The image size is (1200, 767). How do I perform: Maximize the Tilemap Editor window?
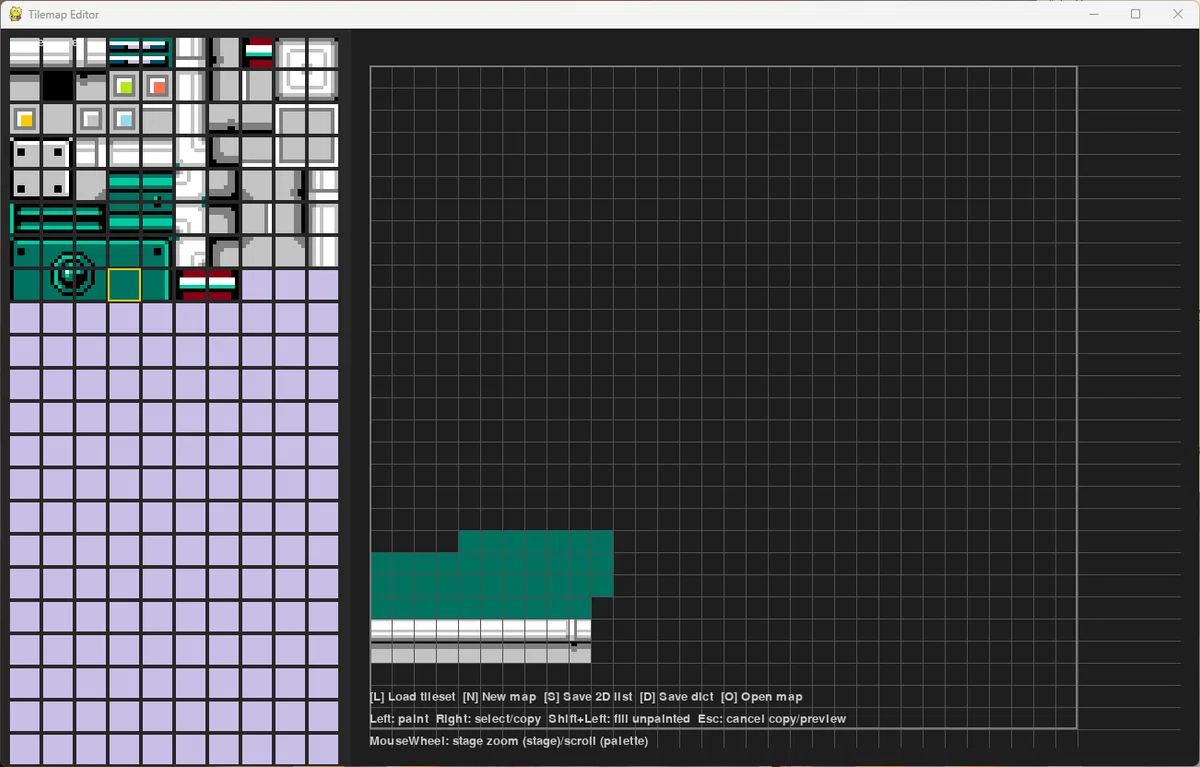1135,14
